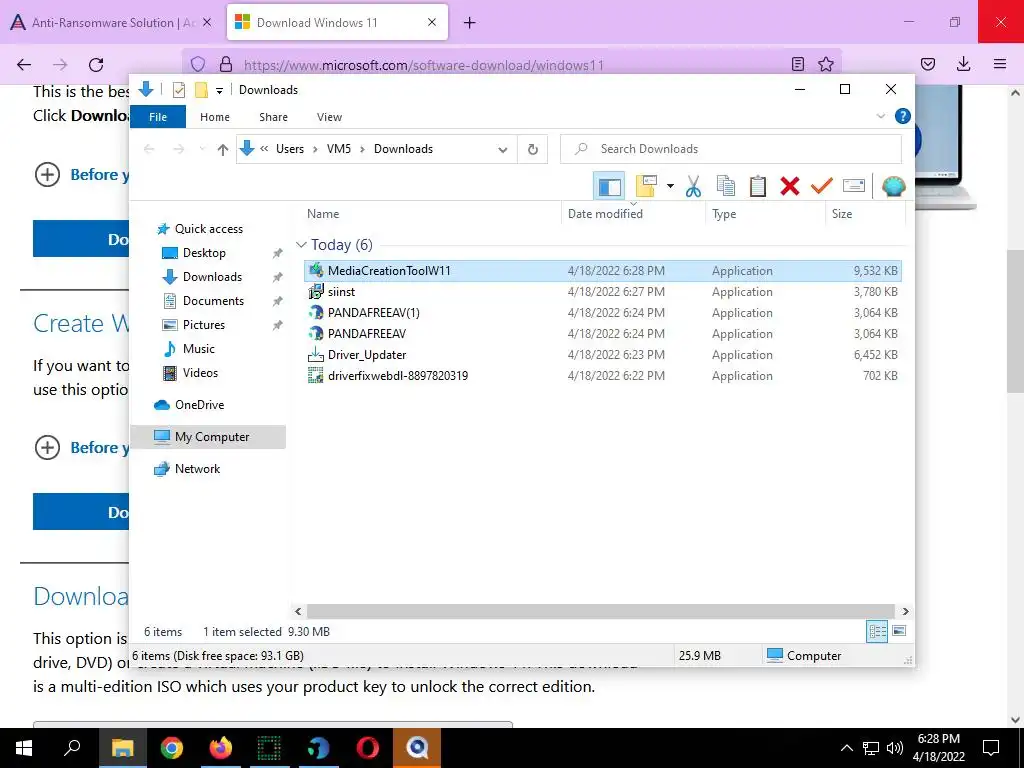
Task: Switch to the Share ribbon tab
Action: tap(273, 117)
